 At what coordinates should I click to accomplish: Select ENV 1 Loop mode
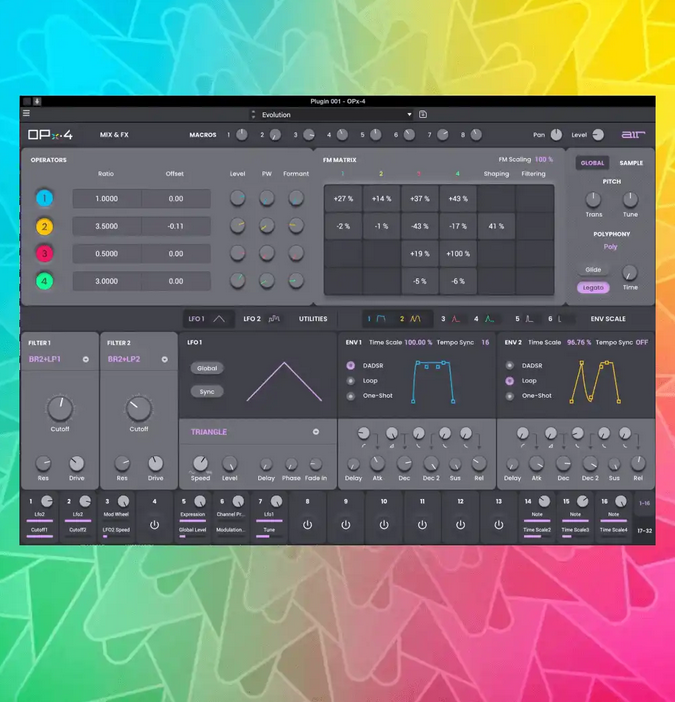coord(351,381)
